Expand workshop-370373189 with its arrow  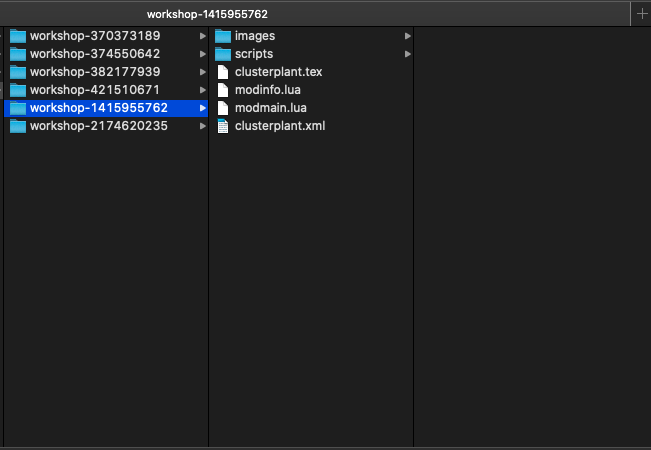(x=203, y=36)
